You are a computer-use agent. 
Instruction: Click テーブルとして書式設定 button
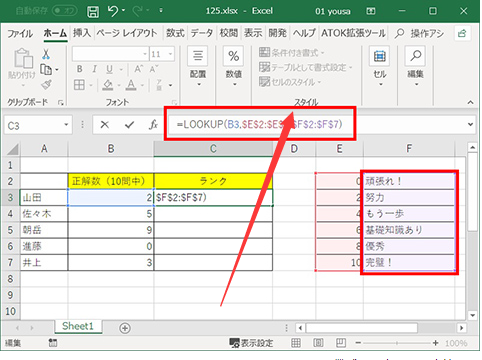306,67
